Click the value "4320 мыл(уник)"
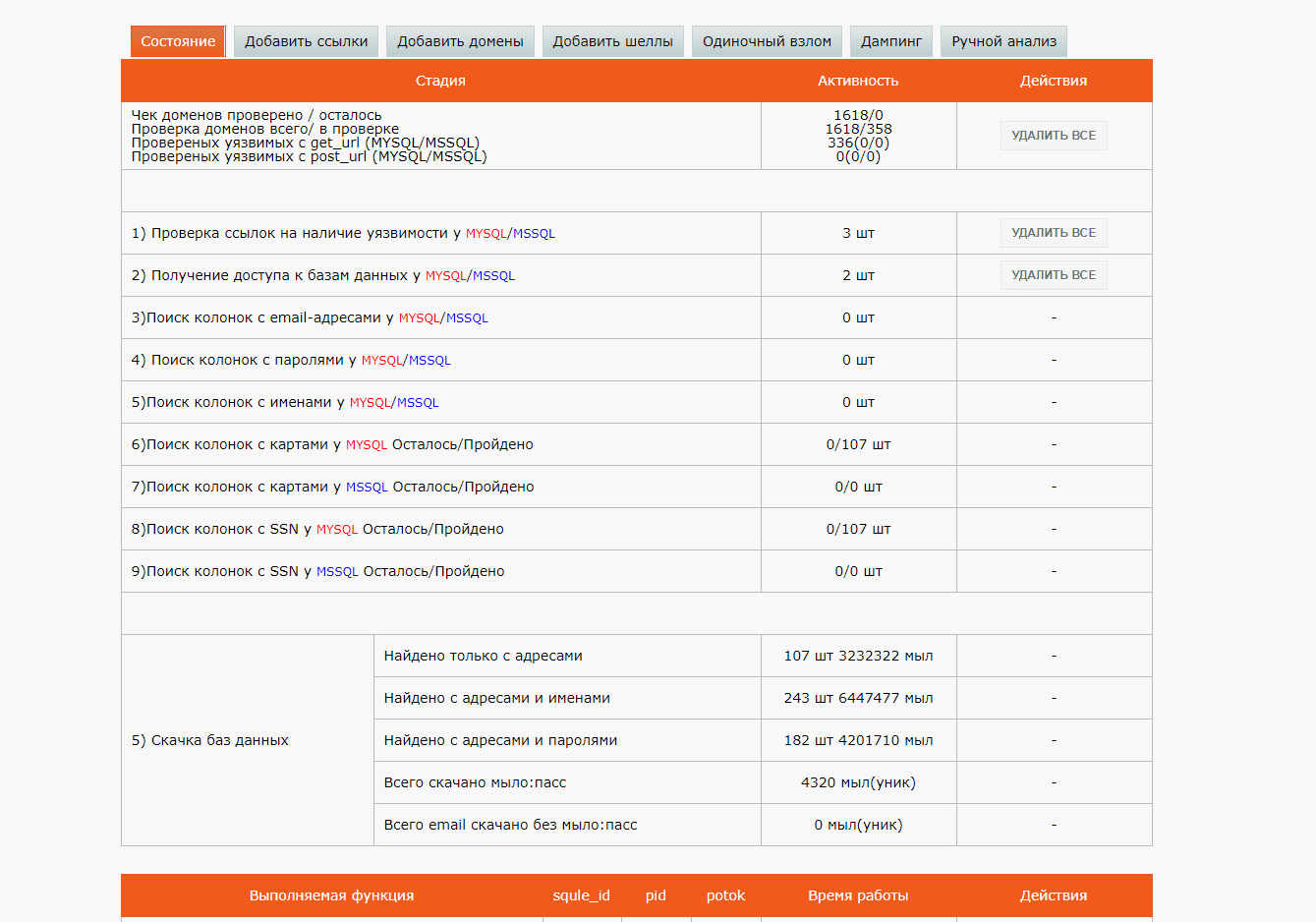This screenshot has width=1316, height=922. (x=858, y=782)
